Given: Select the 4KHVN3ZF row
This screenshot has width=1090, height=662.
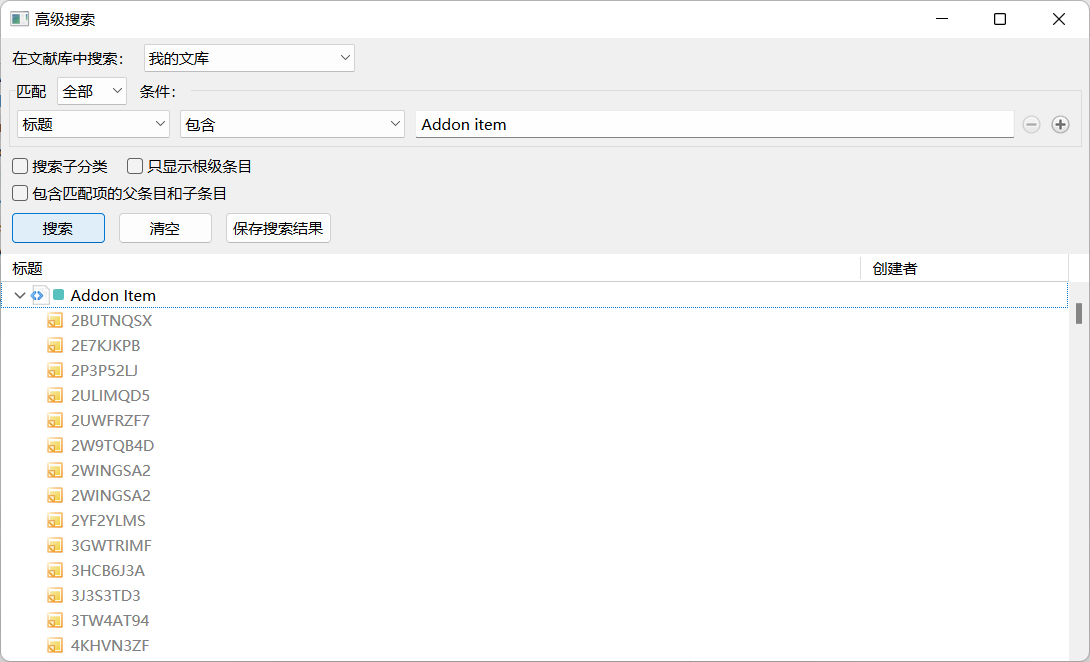Looking at the screenshot, I should coord(534,646).
